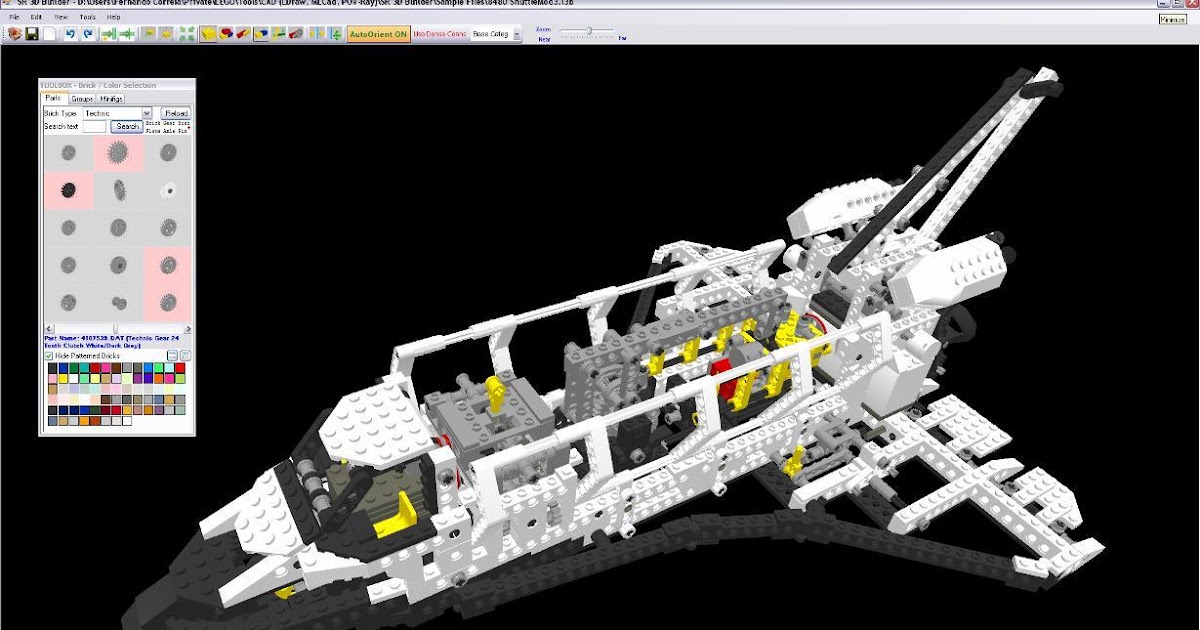1200x630 pixels.
Task: Pick a red color swatch
Action: point(94,368)
